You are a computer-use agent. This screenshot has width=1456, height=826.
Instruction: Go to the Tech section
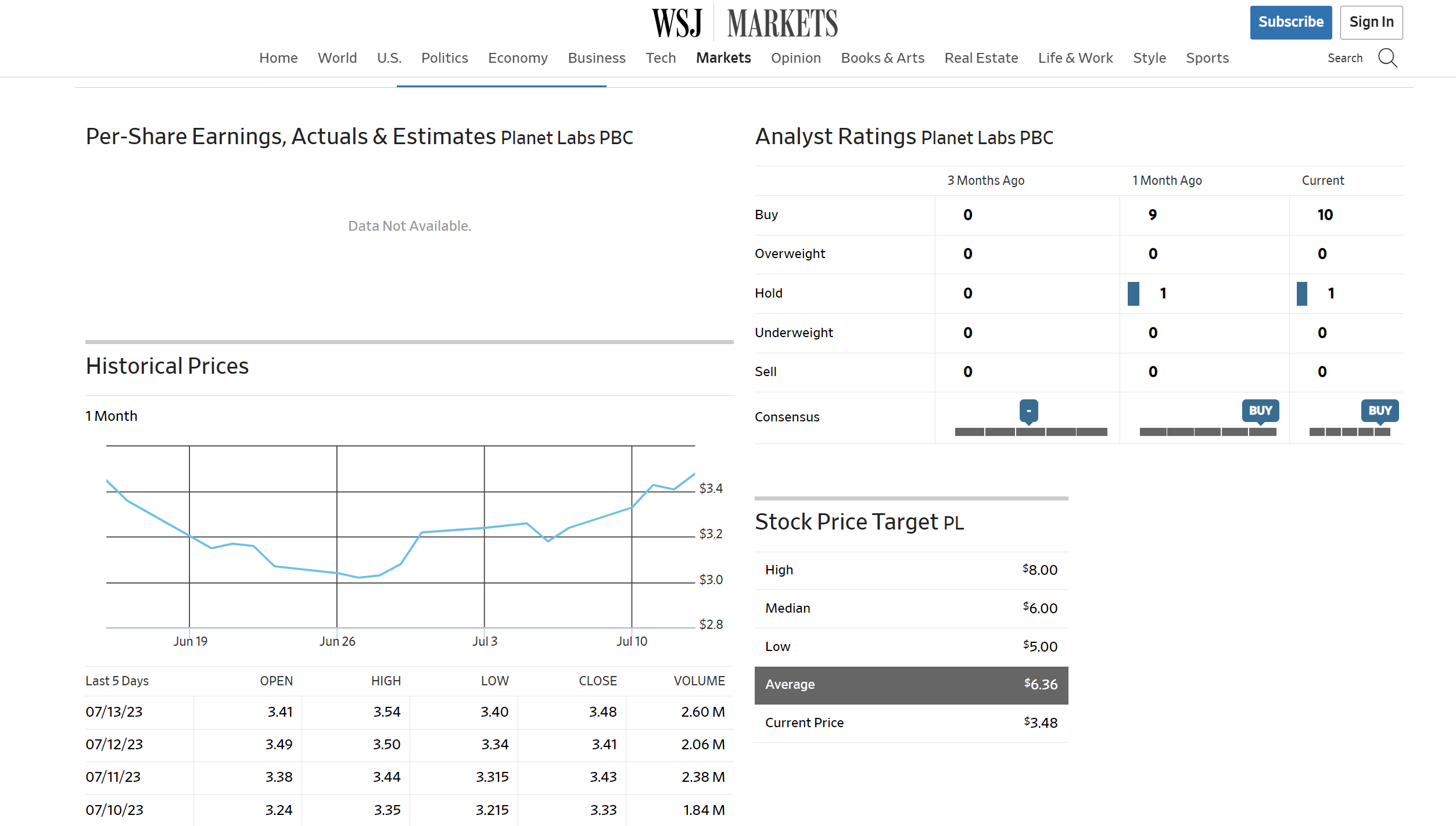[661, 58]
